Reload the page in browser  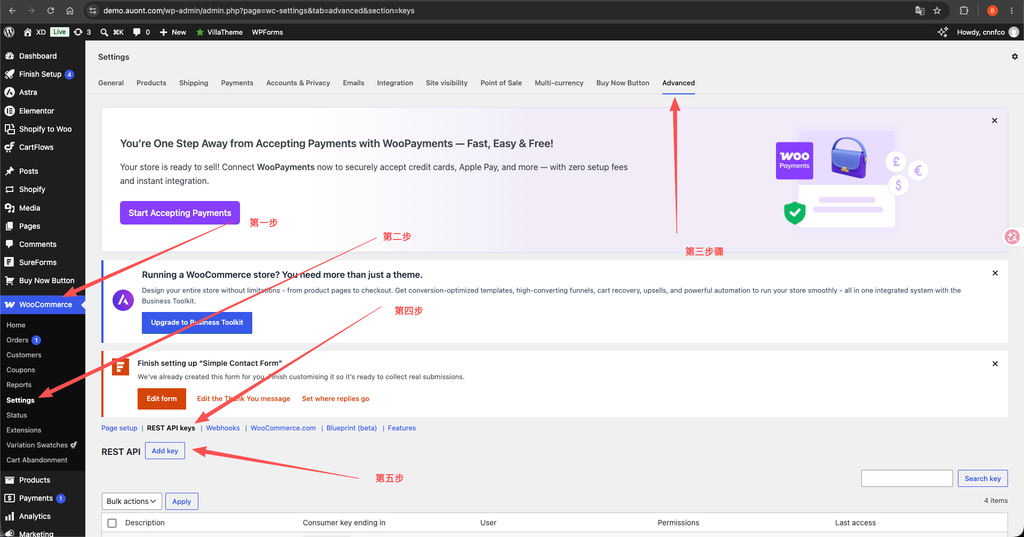pyautogui.click(x=50, y=10)
